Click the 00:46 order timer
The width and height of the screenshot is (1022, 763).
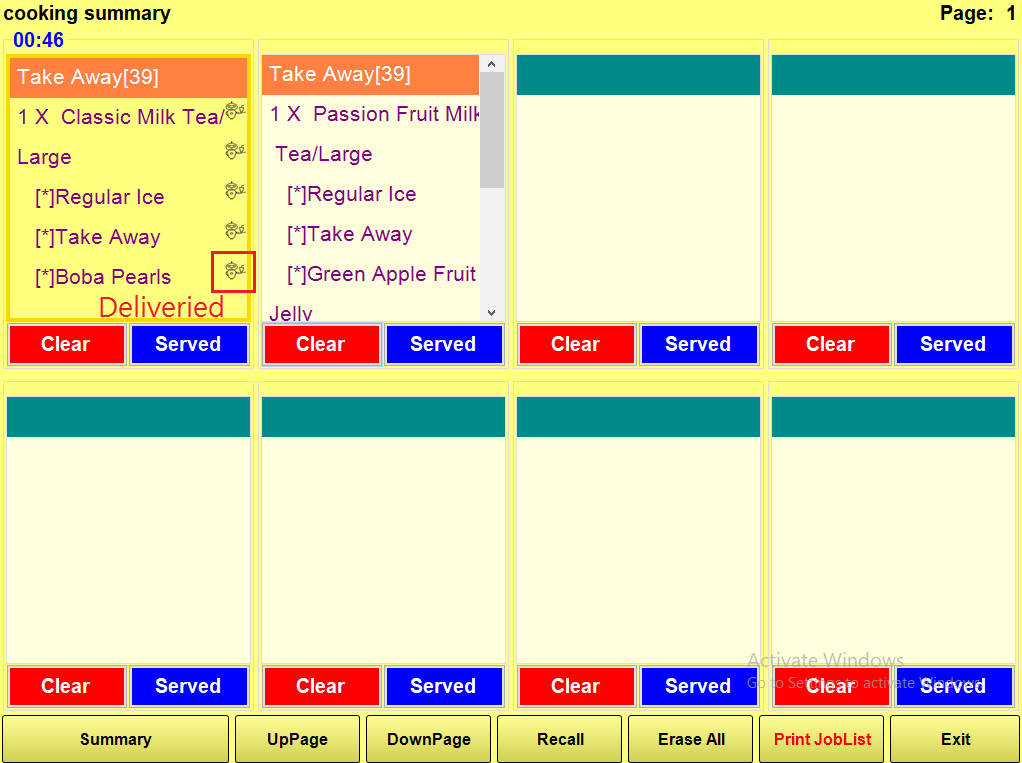[38, 40]
